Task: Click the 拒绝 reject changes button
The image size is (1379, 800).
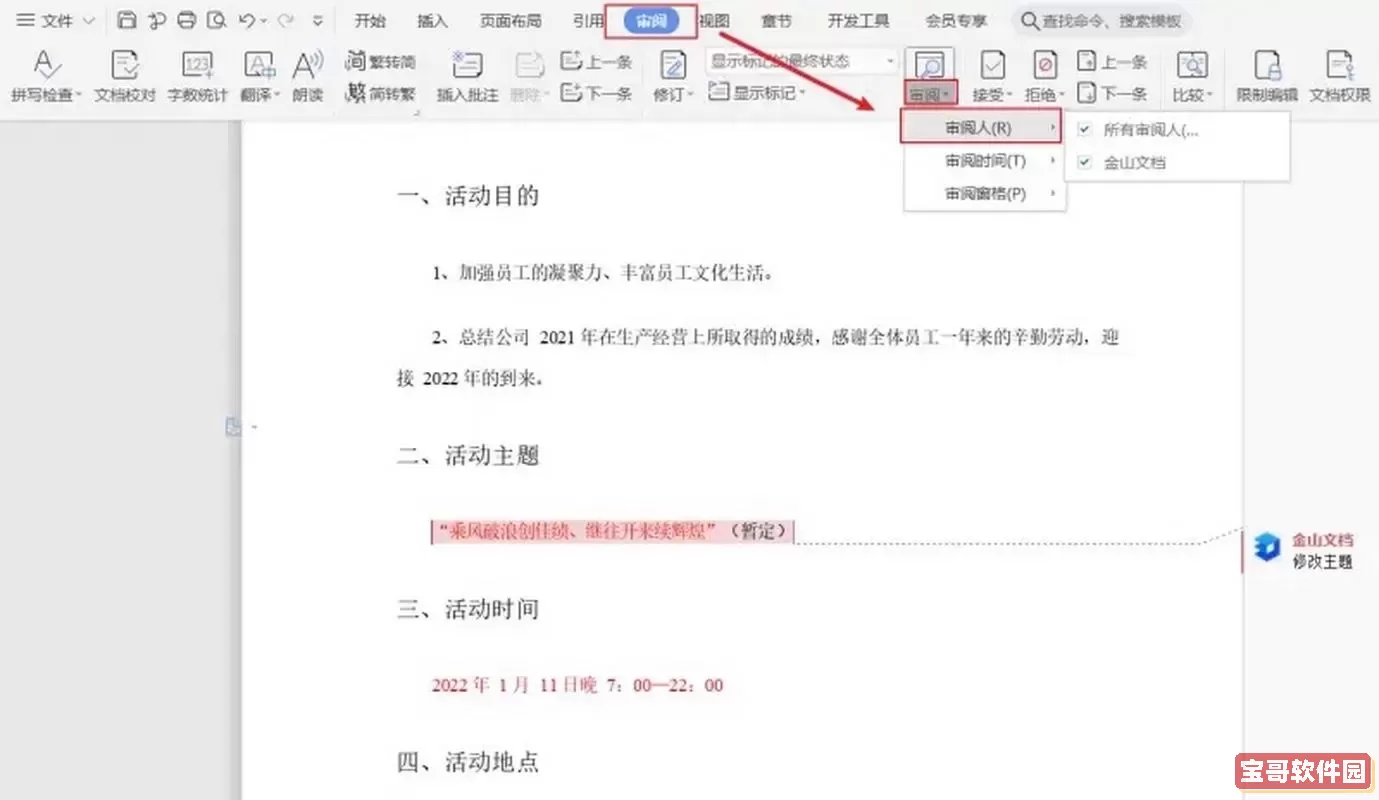Action: click(1045, 68)
